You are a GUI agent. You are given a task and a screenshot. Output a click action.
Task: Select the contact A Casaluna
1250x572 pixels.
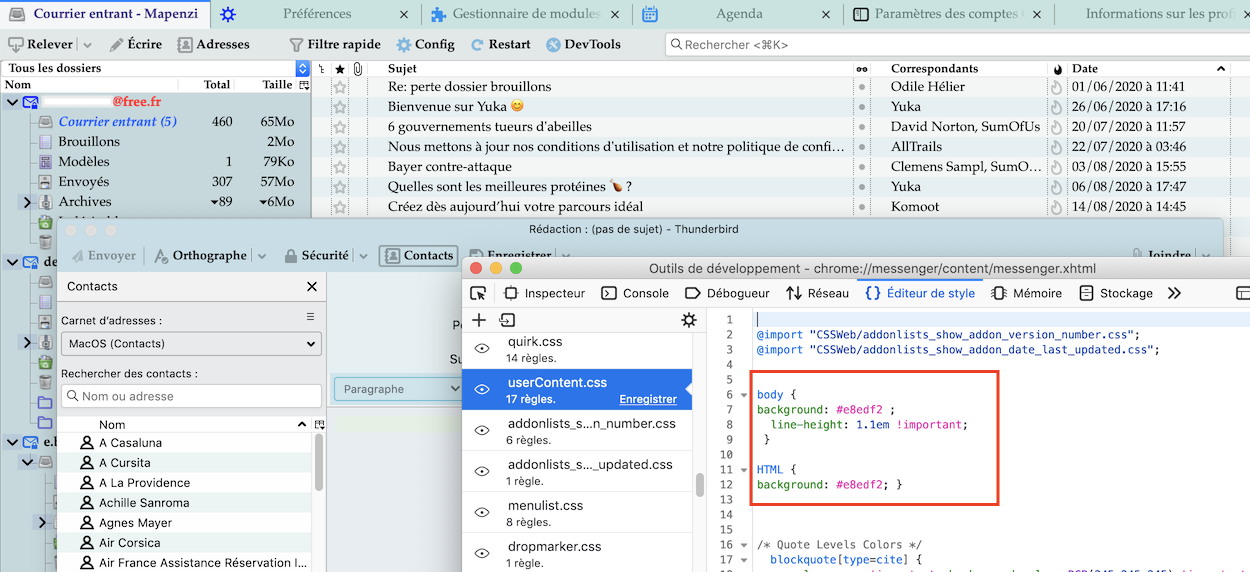(130, 443)
